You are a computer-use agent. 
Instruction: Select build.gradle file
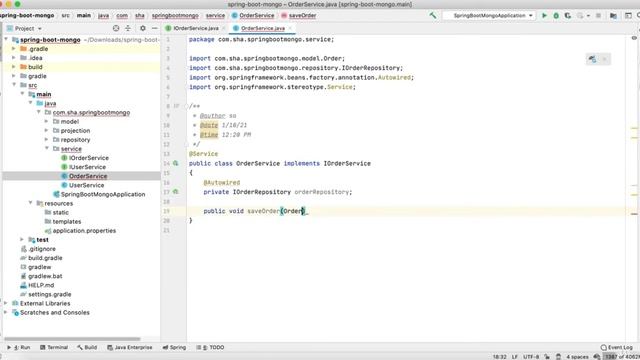coord(45,258)
